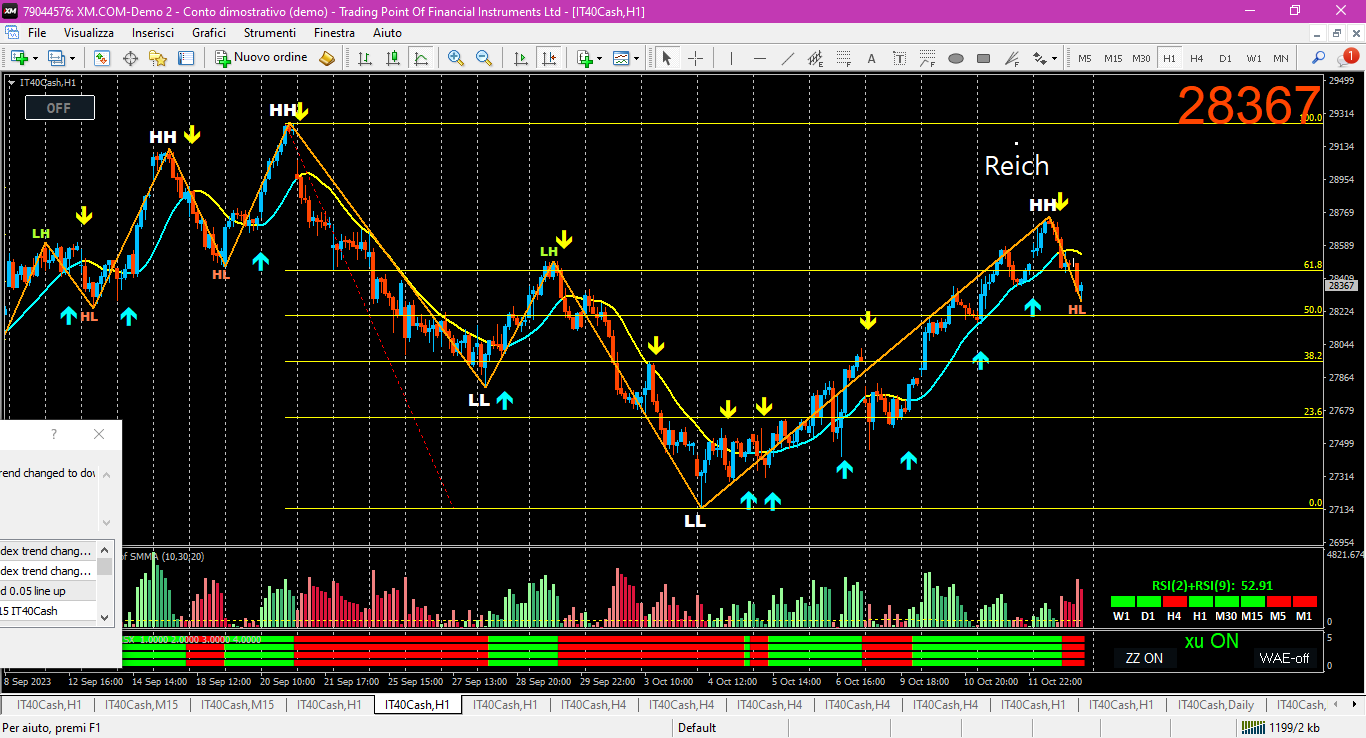The image size is (1366, 738).
Task: Open the Data Window crosshair-target icon
Action: [130, 58]
